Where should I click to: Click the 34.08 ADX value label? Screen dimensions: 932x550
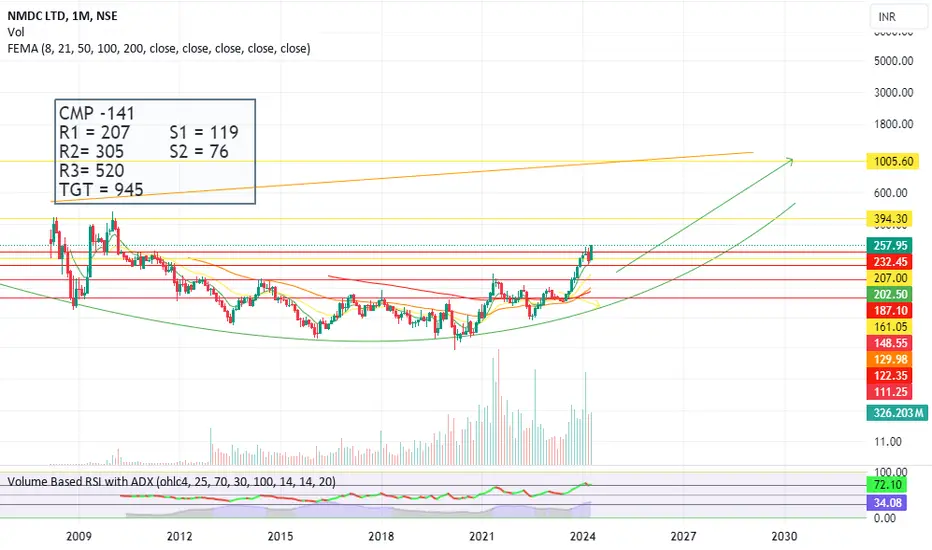(x=886, y=502)
